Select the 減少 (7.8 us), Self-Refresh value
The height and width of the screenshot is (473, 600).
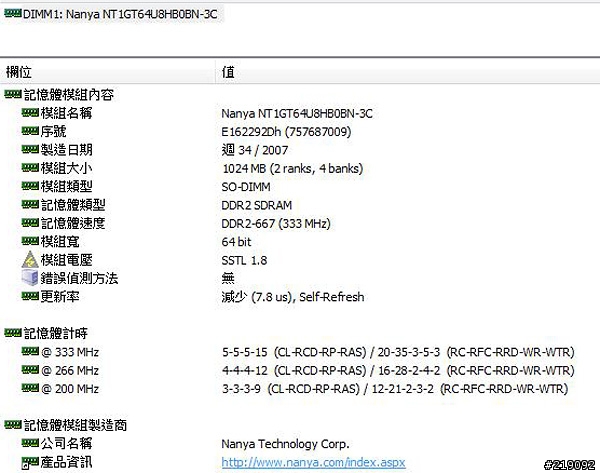(x=293, y=297)
